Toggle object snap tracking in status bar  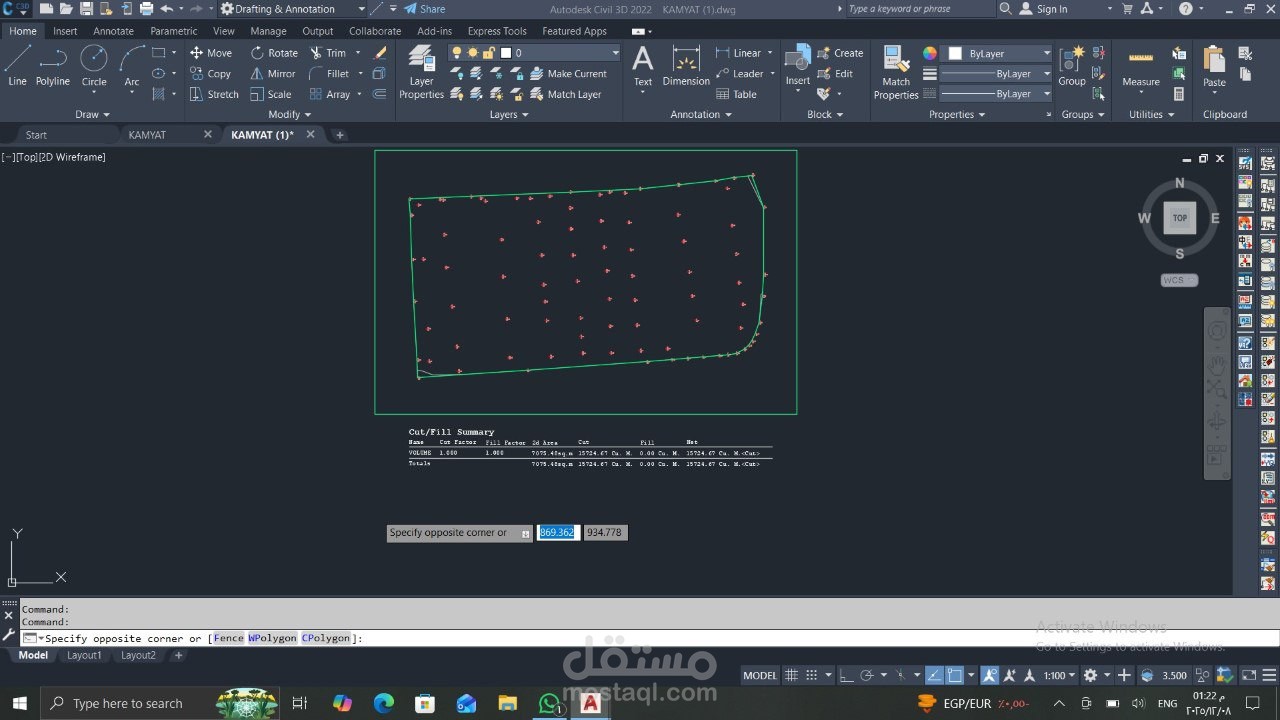933,675
